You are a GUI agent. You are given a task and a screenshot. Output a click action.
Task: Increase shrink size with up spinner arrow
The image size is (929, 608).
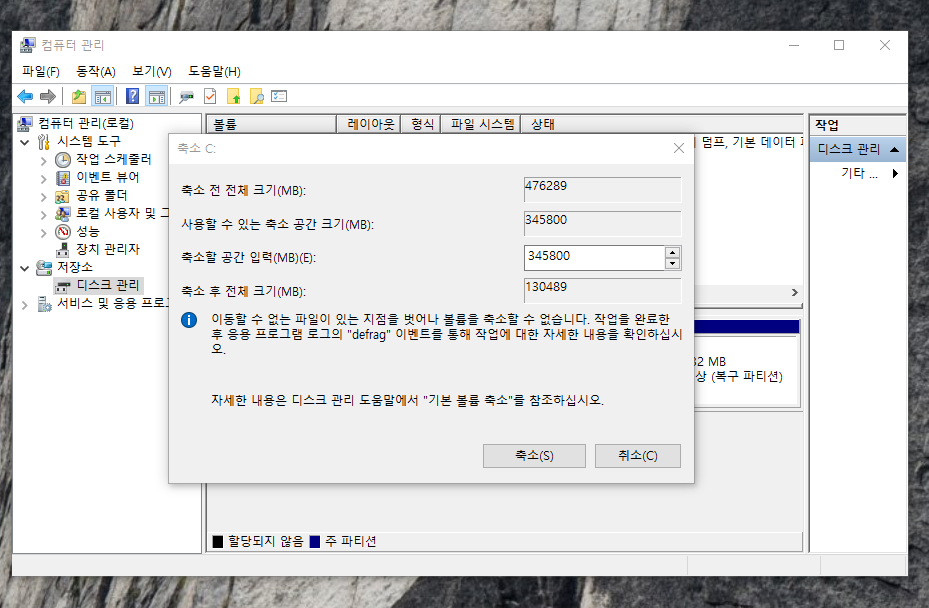click(672, 252)
